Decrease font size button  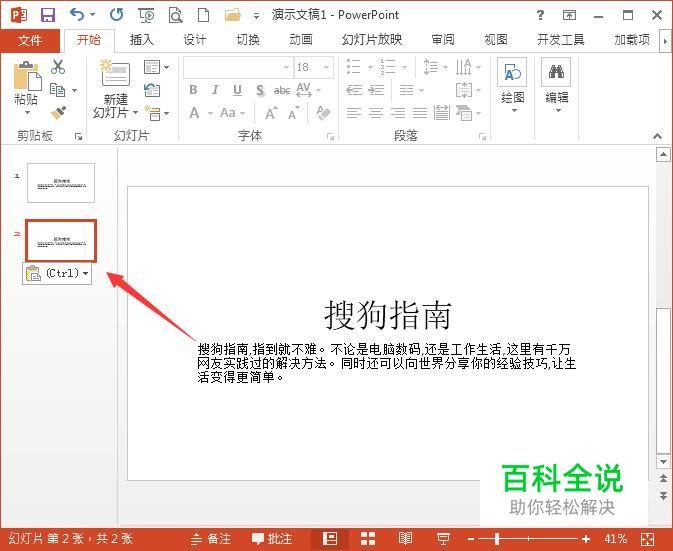tap(294, 114)
